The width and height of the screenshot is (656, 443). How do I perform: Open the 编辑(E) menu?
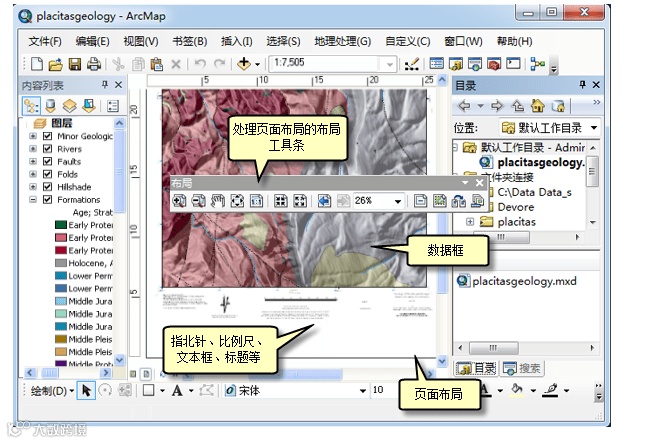click(x=92, y=41)
